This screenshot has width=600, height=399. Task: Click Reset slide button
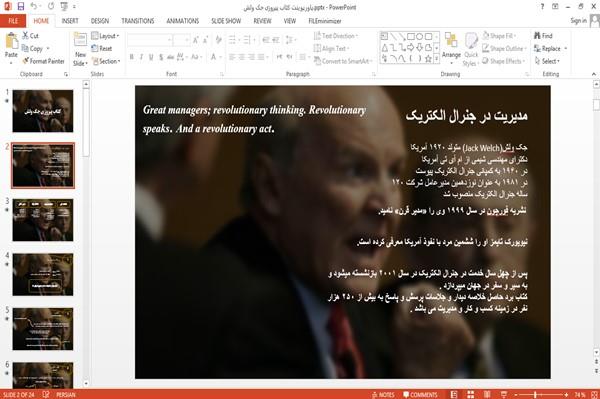pos(102,49)
